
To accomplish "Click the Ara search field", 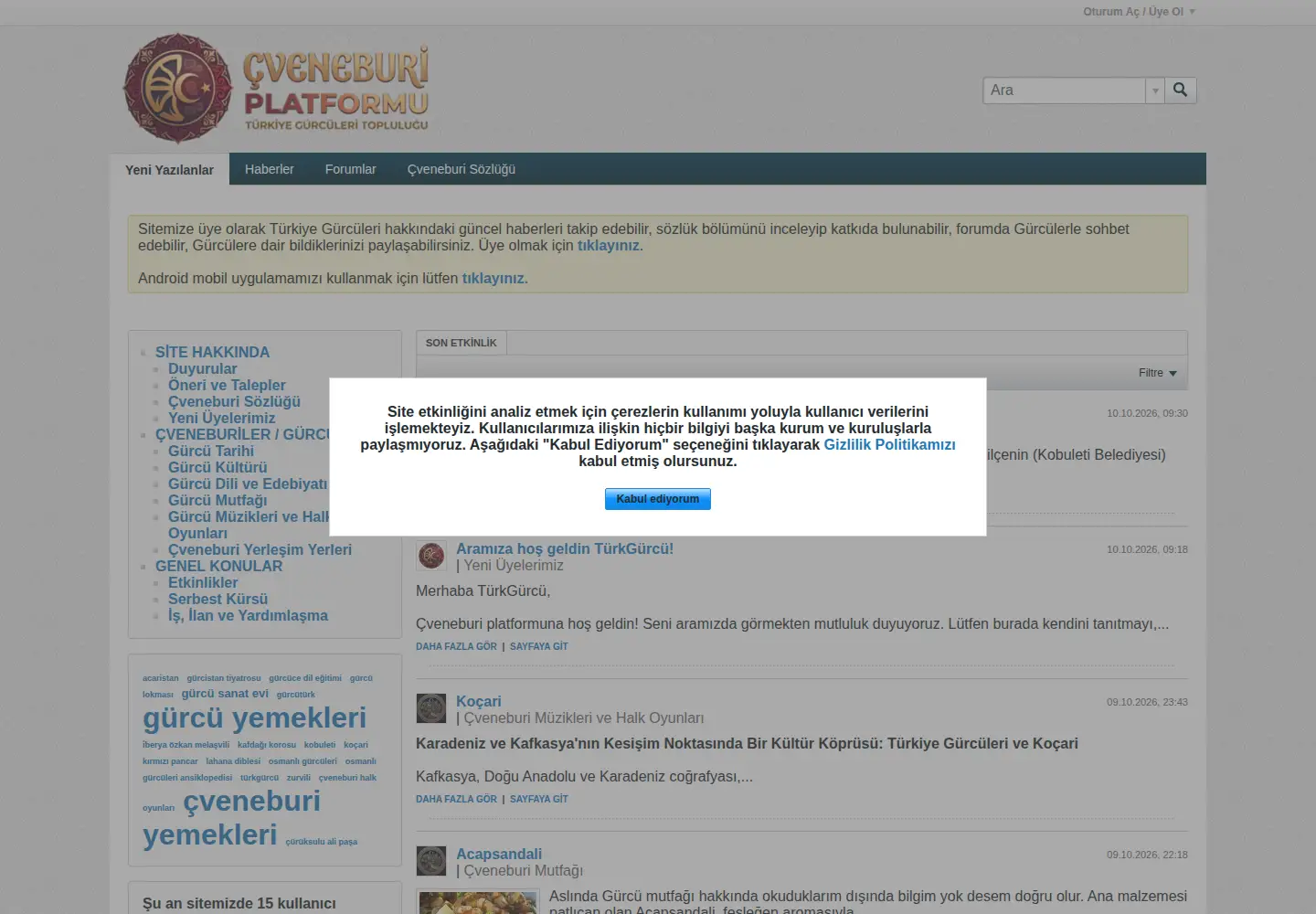I will pos(1065,90).
